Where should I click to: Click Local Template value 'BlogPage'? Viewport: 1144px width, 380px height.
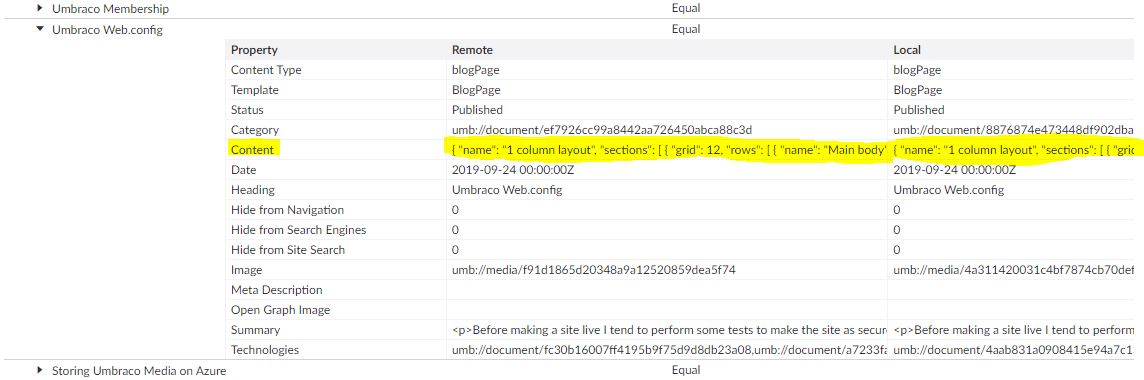coord(918,90)
